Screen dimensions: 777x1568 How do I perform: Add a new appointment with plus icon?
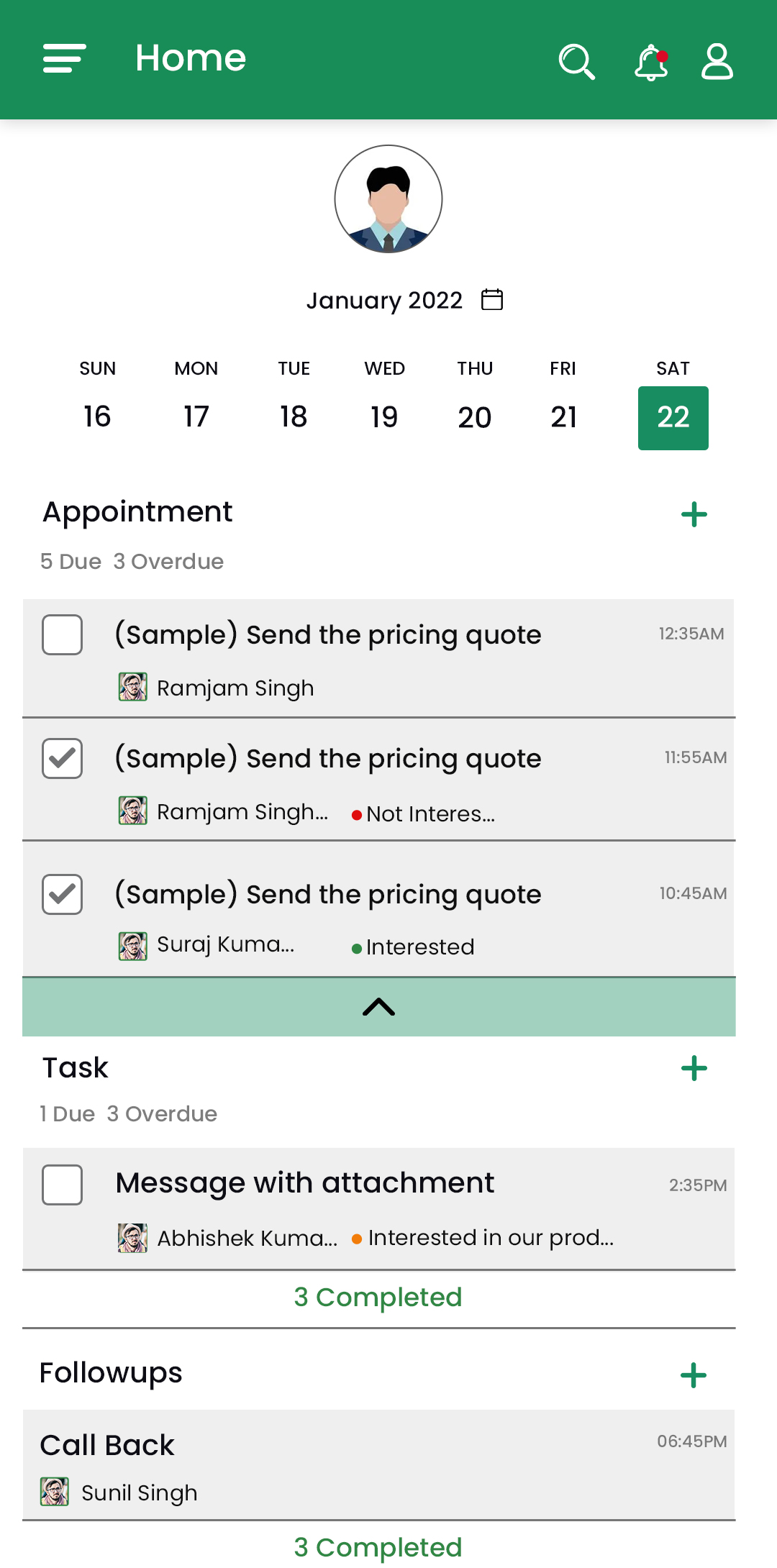tap(694, 514)
